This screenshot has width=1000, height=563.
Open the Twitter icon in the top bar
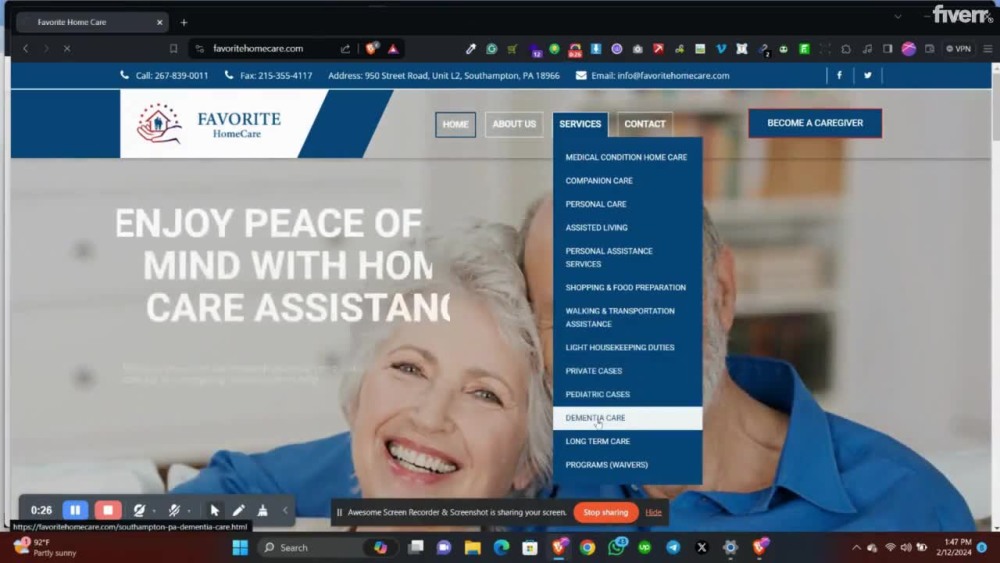pyautogui.click(x=867, y=75)
